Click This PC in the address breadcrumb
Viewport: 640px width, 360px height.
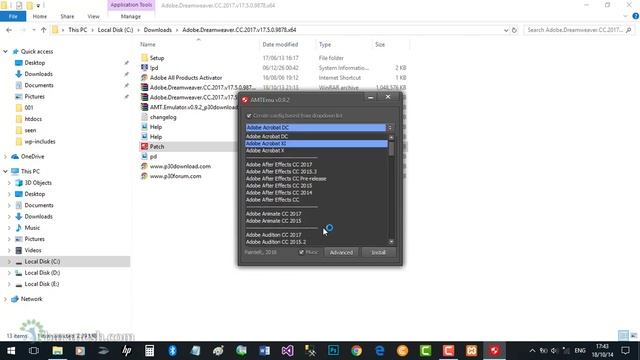(78, 30)
